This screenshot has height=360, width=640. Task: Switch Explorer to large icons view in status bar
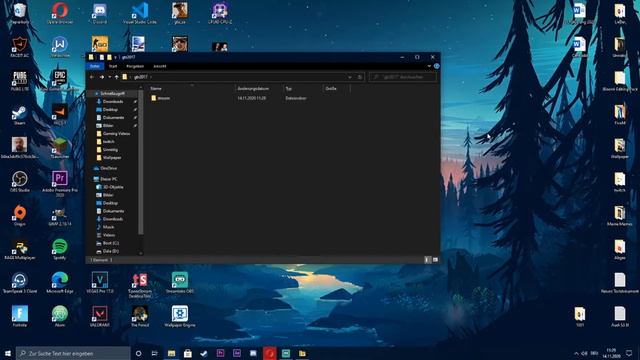[435, 260]
